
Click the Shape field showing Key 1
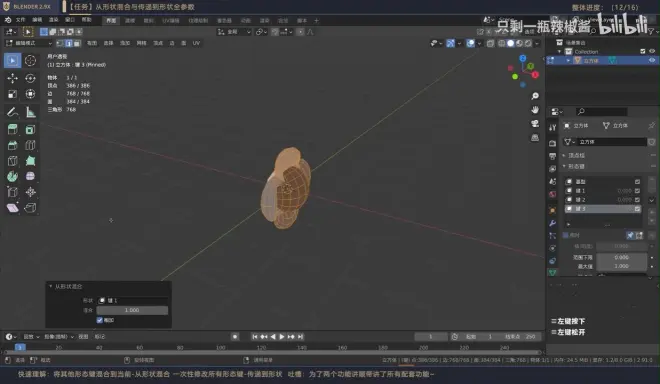[x=132, y=300]
